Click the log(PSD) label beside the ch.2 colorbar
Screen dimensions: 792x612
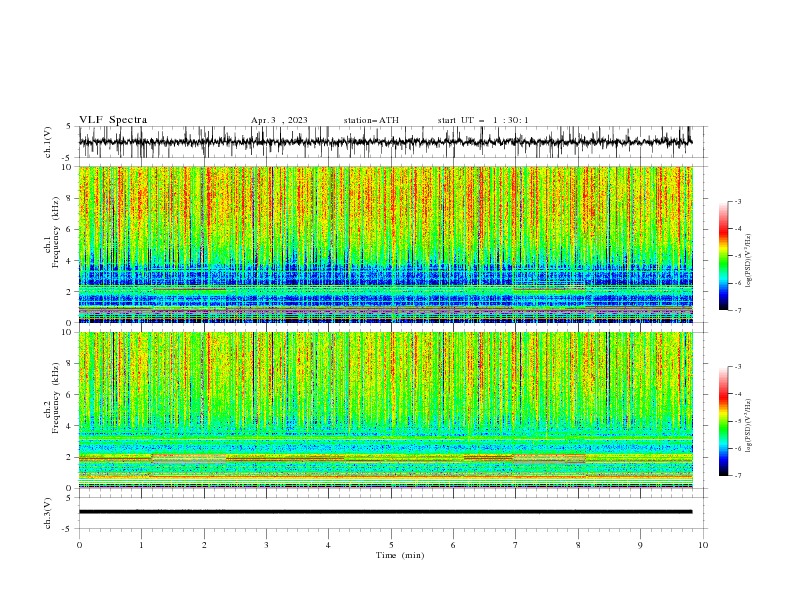[x=749, y=425]
